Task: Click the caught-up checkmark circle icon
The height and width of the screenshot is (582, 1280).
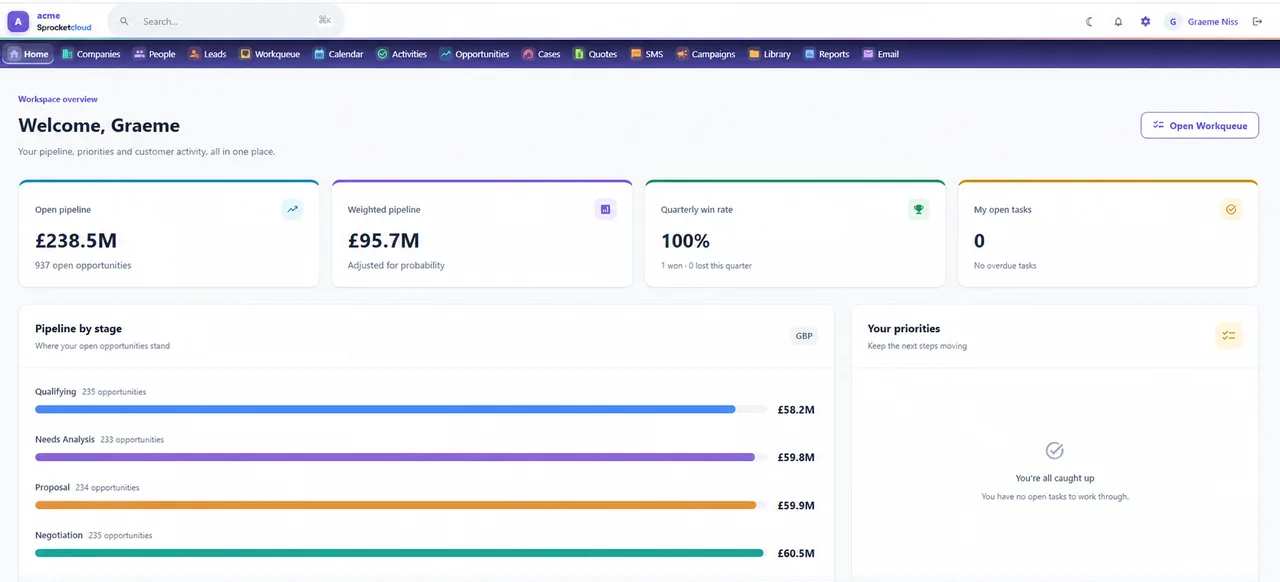Action: pos(1054,451)
